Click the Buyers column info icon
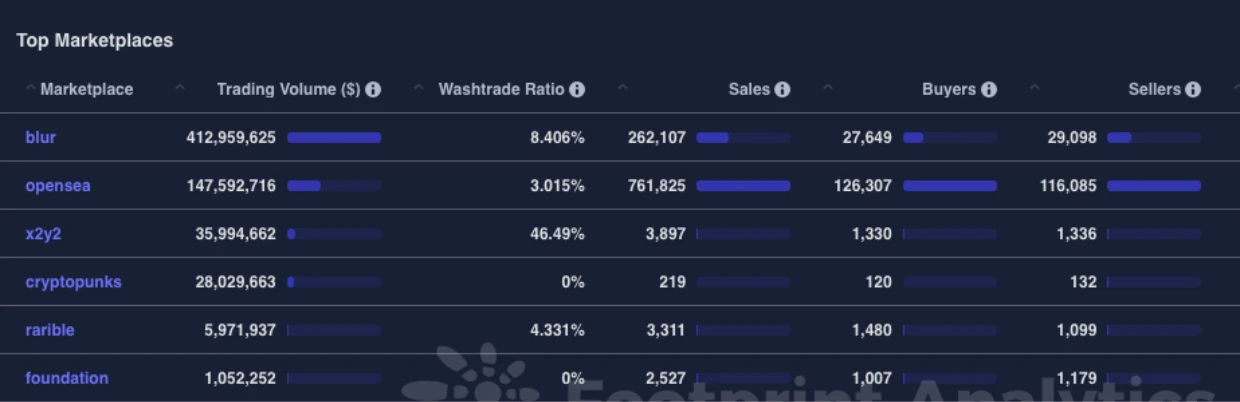This screenshot has height=402, width=1240. 988,90
